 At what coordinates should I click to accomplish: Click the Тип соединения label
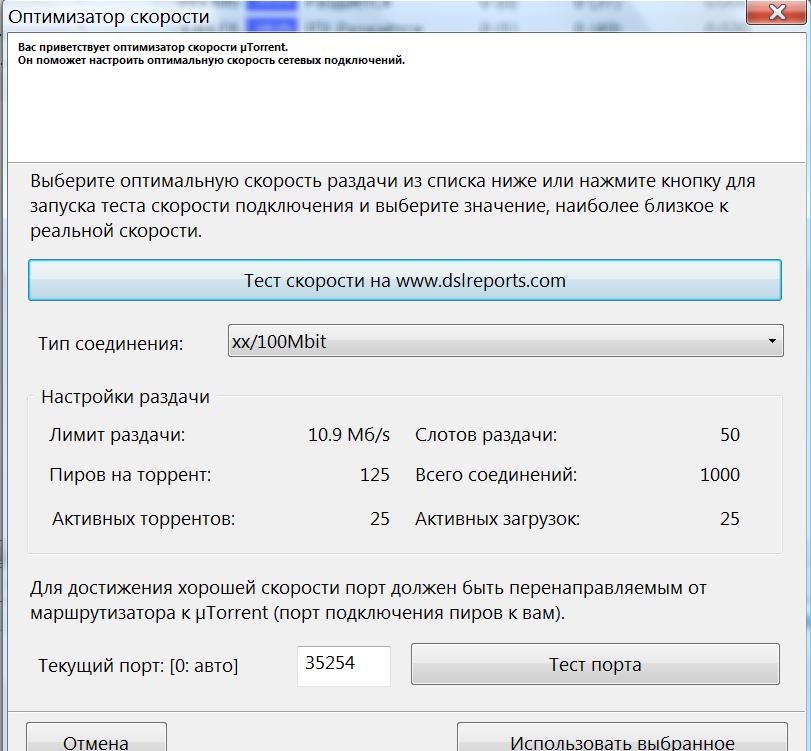(x=111, y=344)
